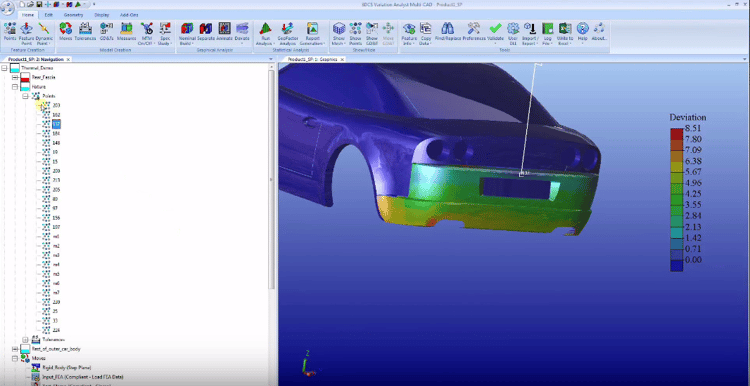
Task: Collapse the Moves tree node
Action: pyautogui.click(x=15, y=358)
